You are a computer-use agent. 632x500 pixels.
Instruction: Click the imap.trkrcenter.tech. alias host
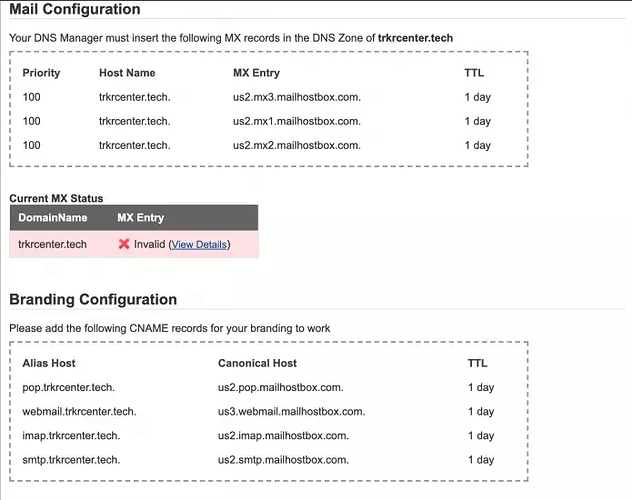pyautogui.click(x=73, y=435)
